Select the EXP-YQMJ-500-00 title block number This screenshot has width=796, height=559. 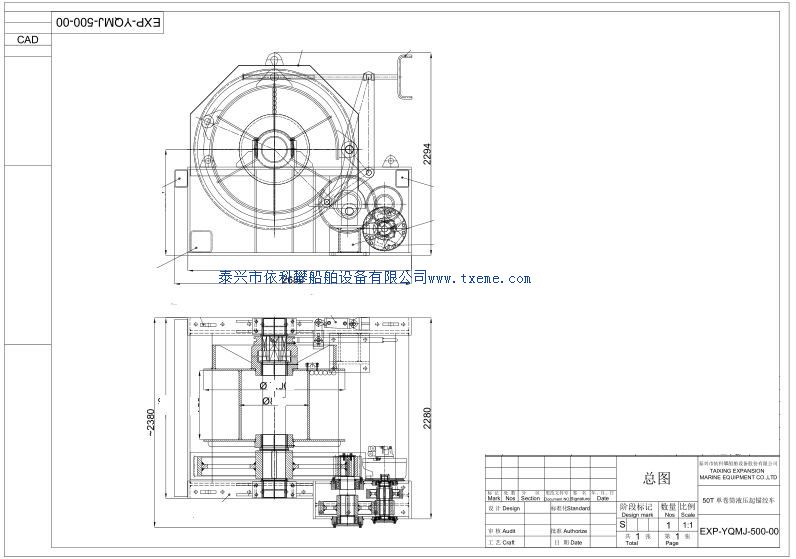tap(738, 533)
